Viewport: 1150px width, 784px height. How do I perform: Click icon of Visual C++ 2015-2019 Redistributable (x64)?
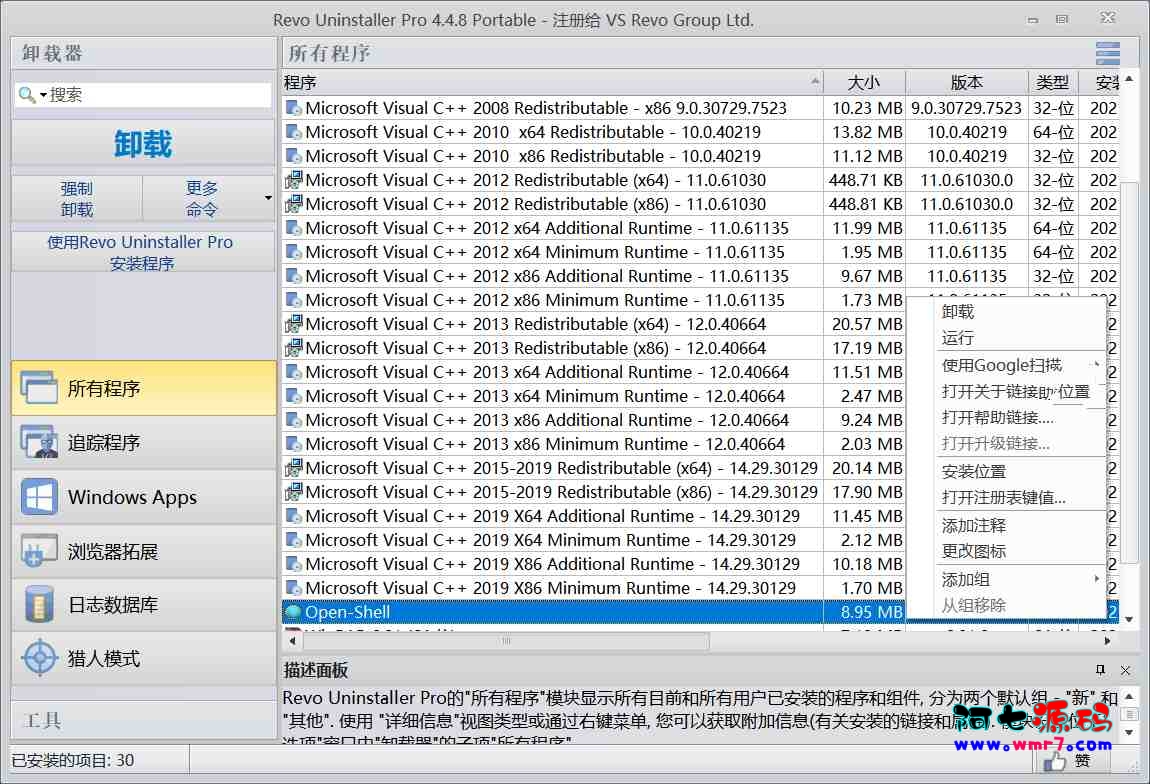tap(293, 468)
